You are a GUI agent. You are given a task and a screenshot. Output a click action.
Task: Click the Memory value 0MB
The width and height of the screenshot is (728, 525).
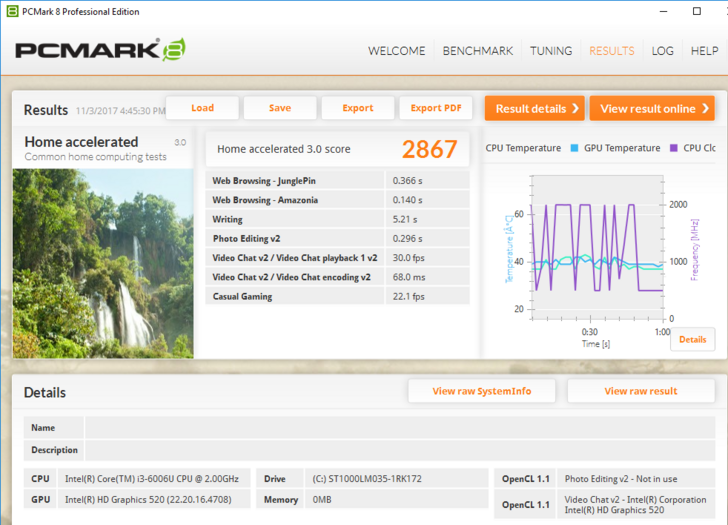point(322,499)
